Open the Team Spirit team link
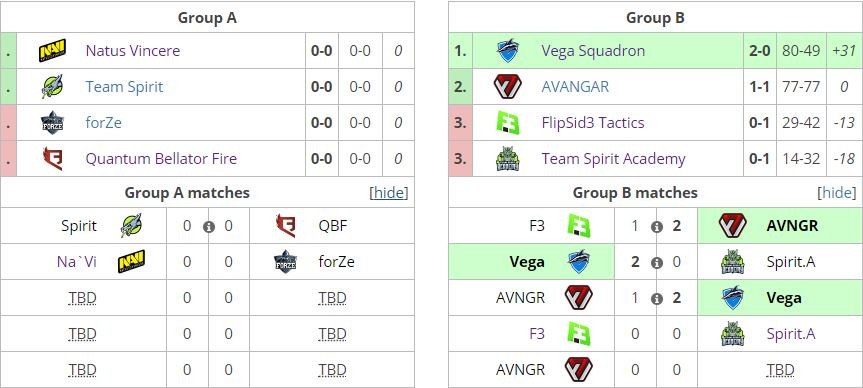The height and width of the screenshot is (388, 863). (x=124, y=87)
